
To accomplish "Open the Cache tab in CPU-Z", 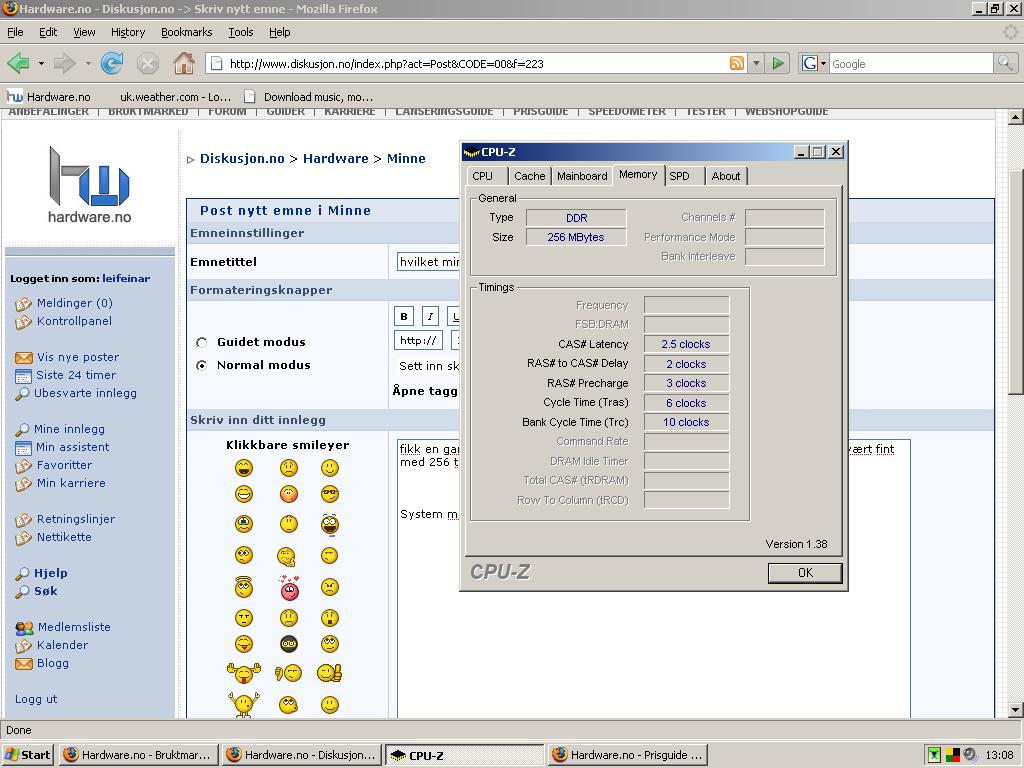I will pyautogui.click(x=529, y=176).
